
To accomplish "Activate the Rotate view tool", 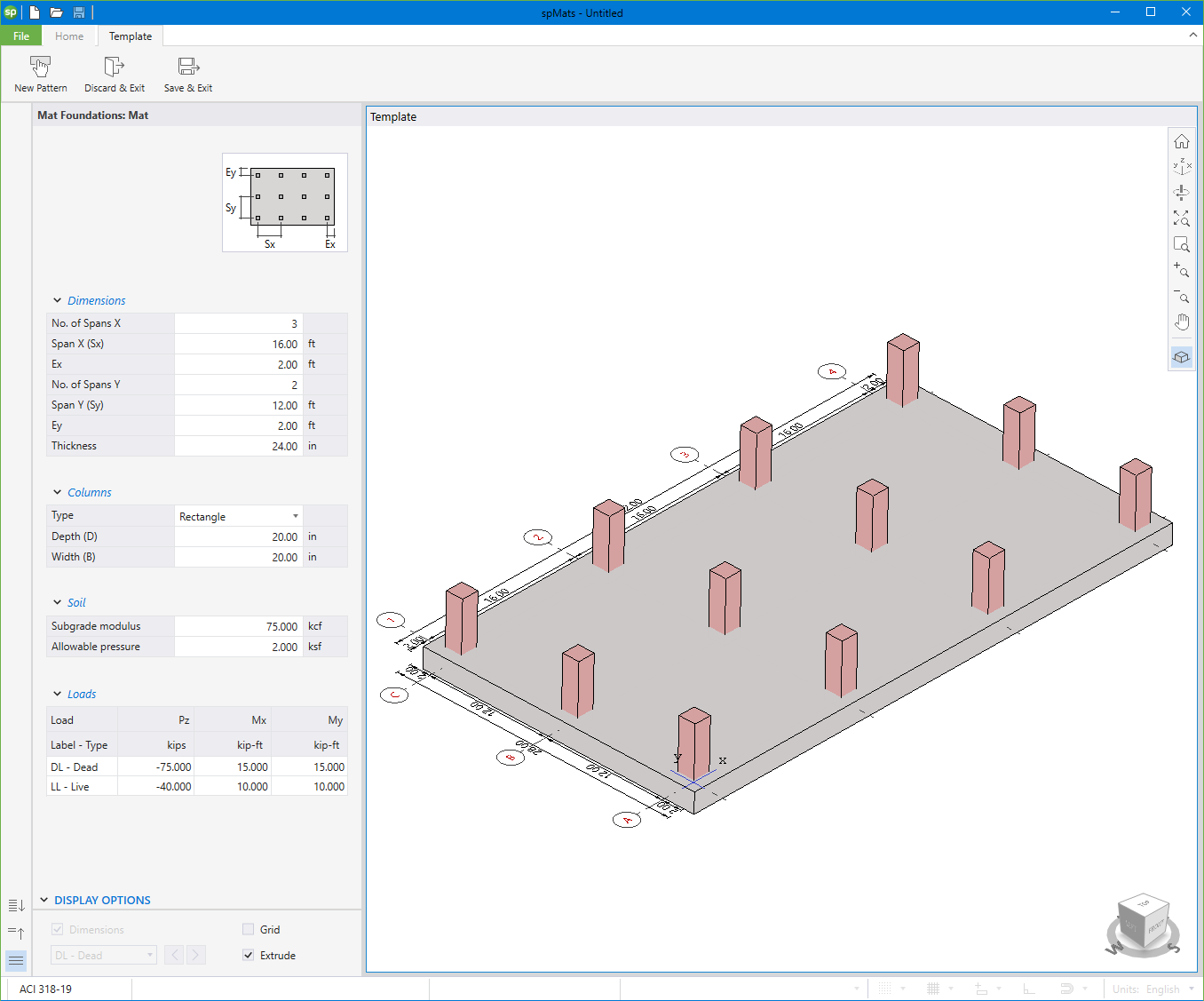I will (1182, 192).
